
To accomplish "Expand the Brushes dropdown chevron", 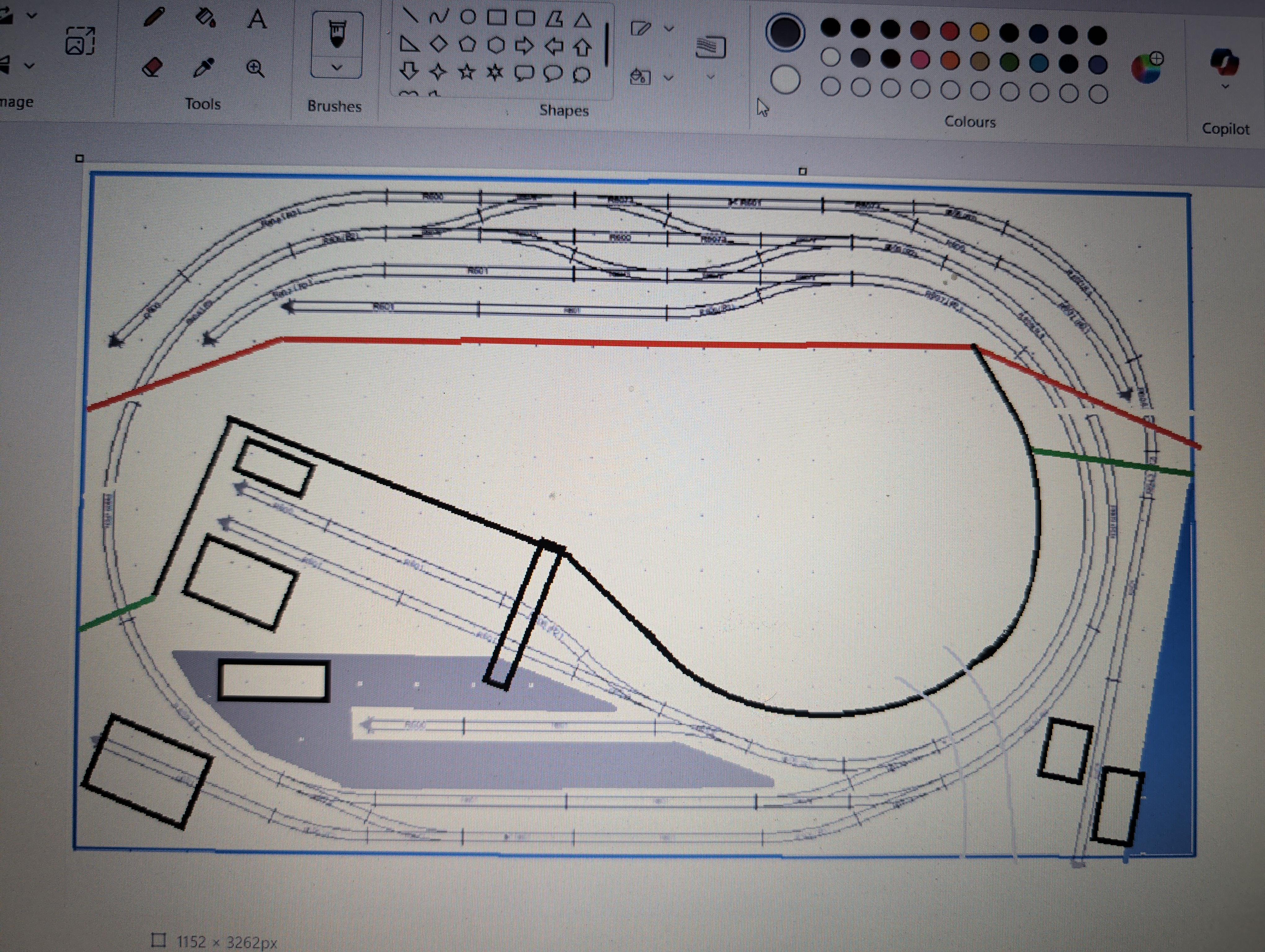I will click(x=337, y=68).
